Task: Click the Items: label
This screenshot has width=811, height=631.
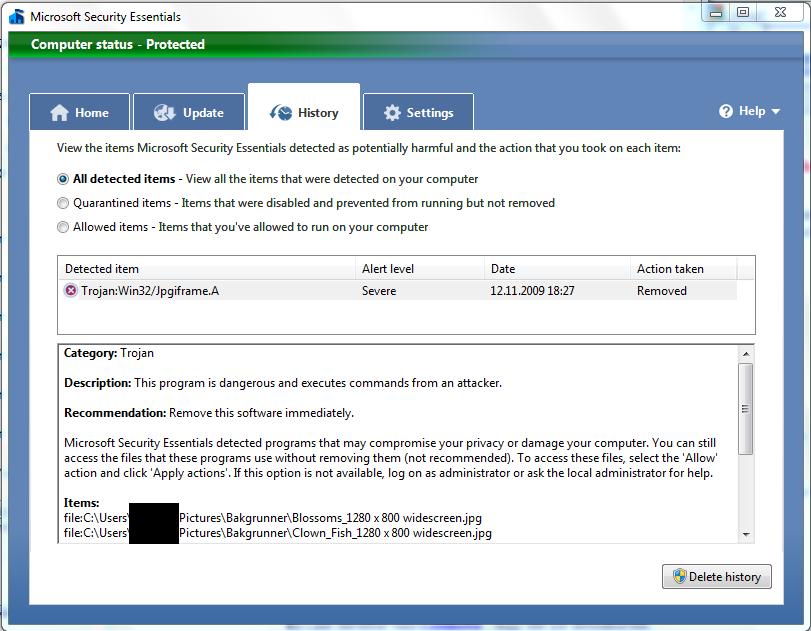Action: click(x=81, y=503)
